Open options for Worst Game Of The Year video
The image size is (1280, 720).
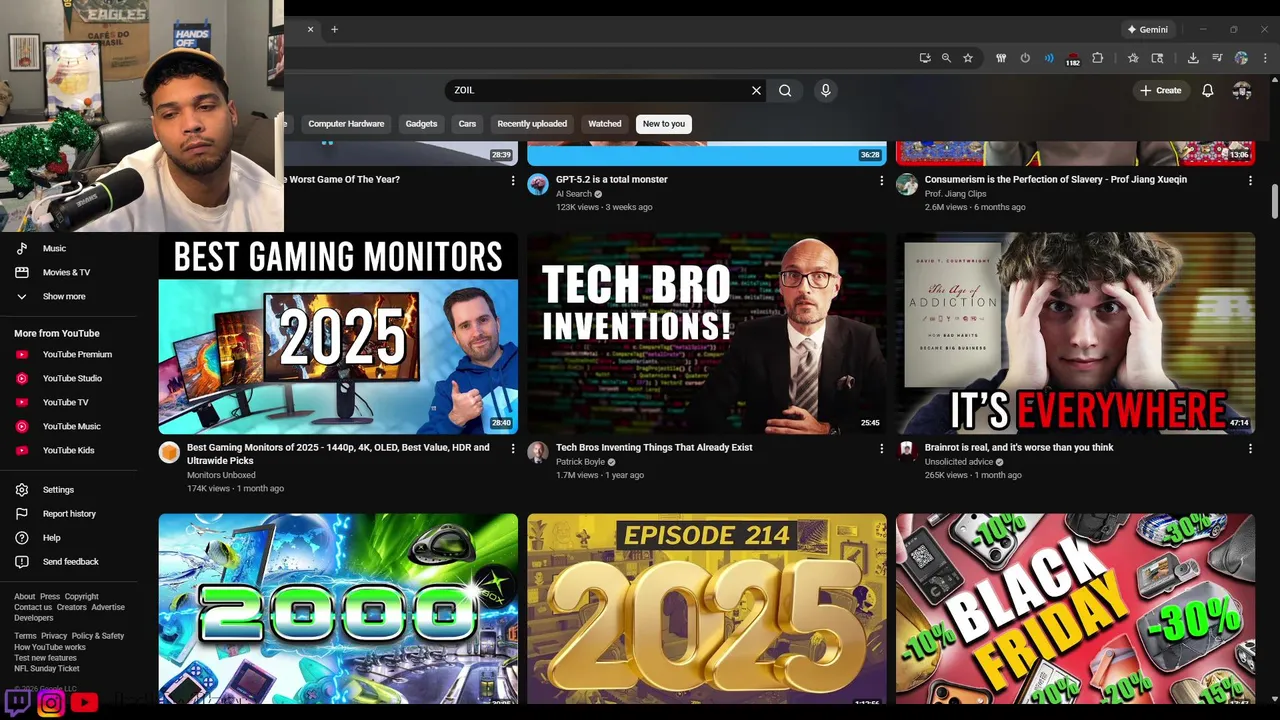click(513, 181)
